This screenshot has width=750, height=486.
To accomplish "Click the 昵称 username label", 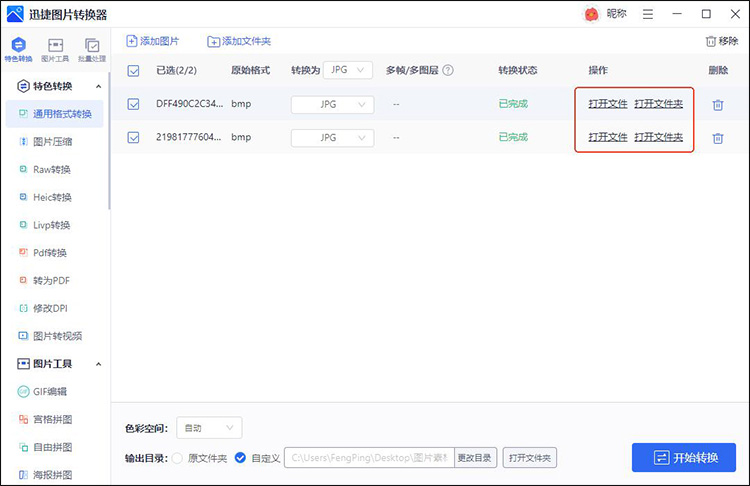I will pos(616,14).
